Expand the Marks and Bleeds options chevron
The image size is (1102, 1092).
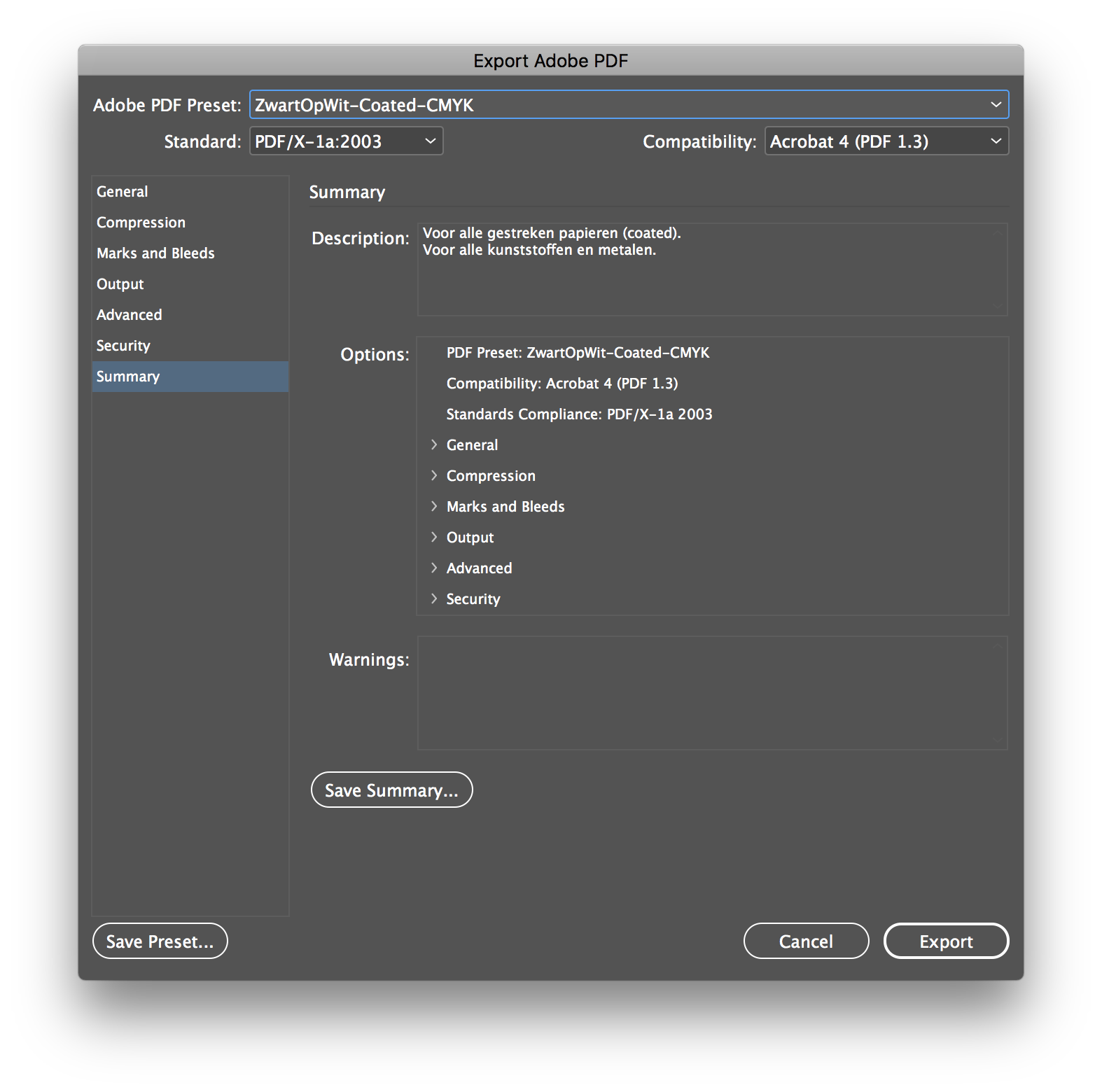pos(434,507)
